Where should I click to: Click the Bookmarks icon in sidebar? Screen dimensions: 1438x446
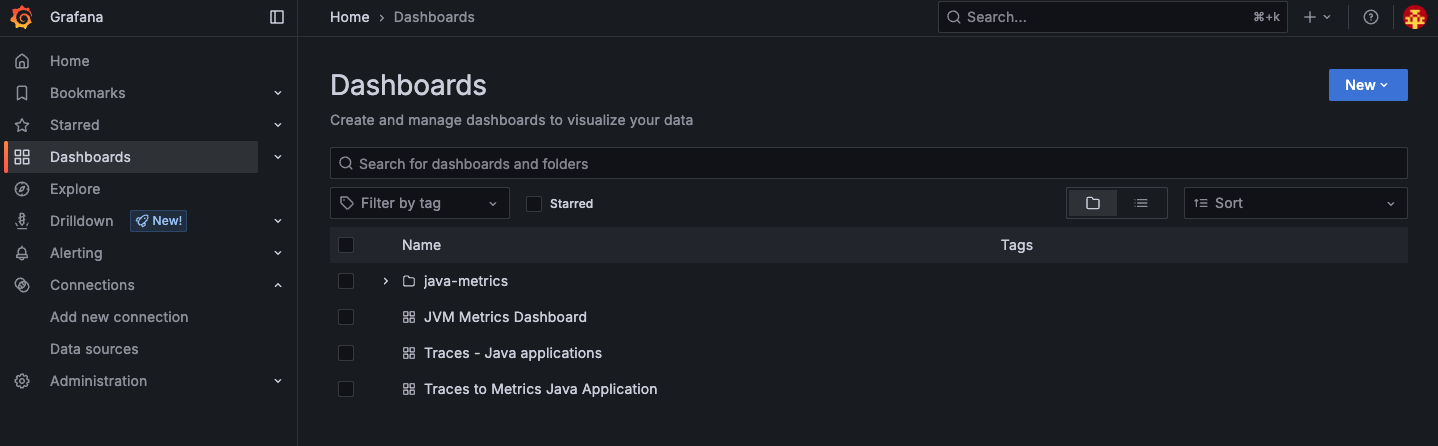[x=22, y=93]
